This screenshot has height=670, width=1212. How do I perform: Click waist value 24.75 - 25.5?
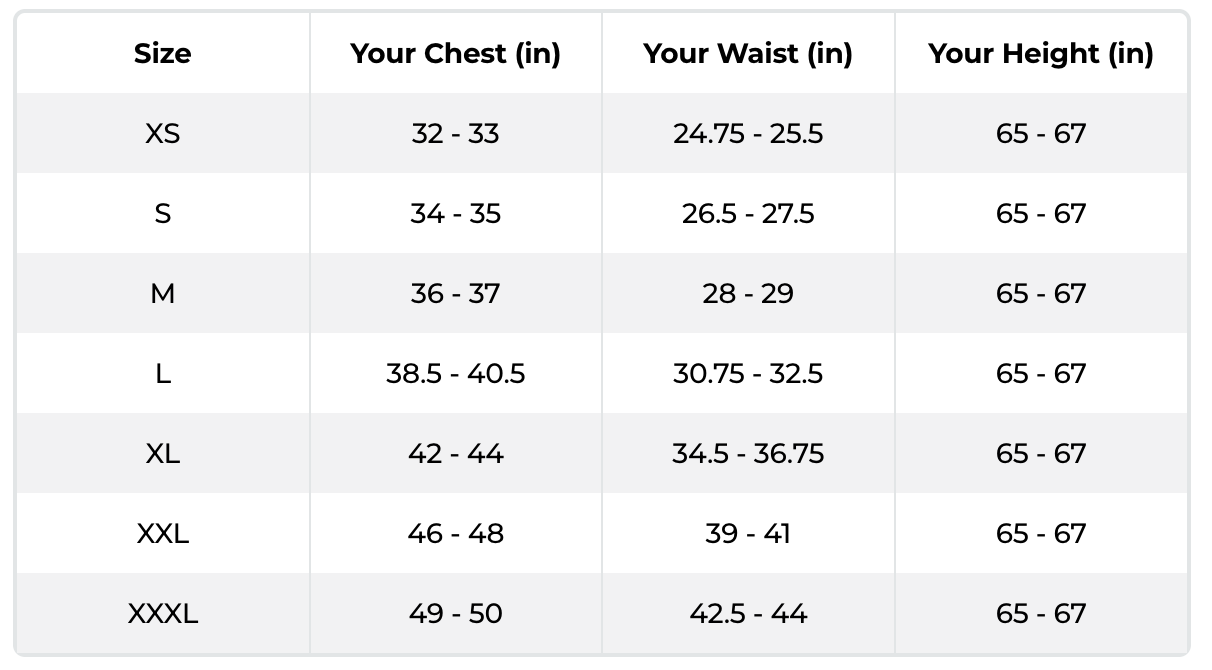(x=748, y=133)
